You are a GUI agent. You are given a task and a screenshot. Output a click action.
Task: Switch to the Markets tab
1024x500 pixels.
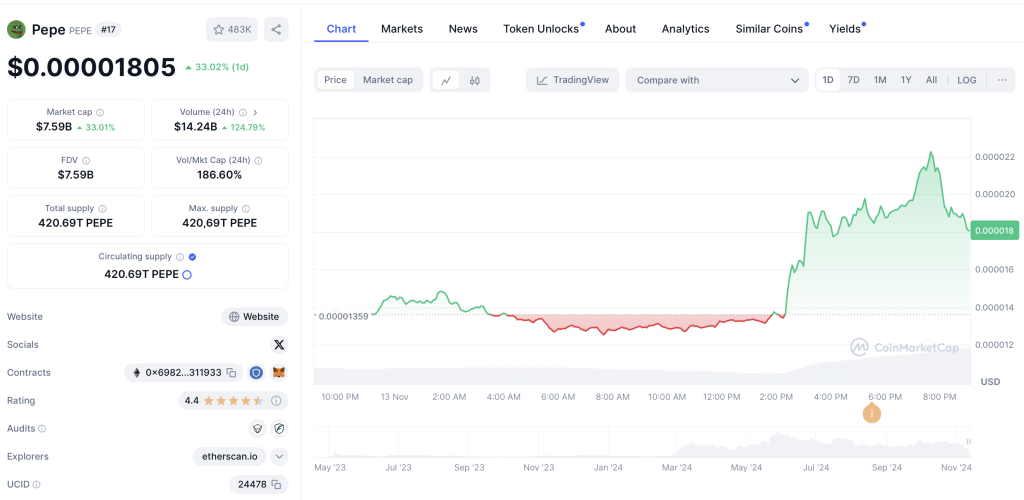[402, 29]
